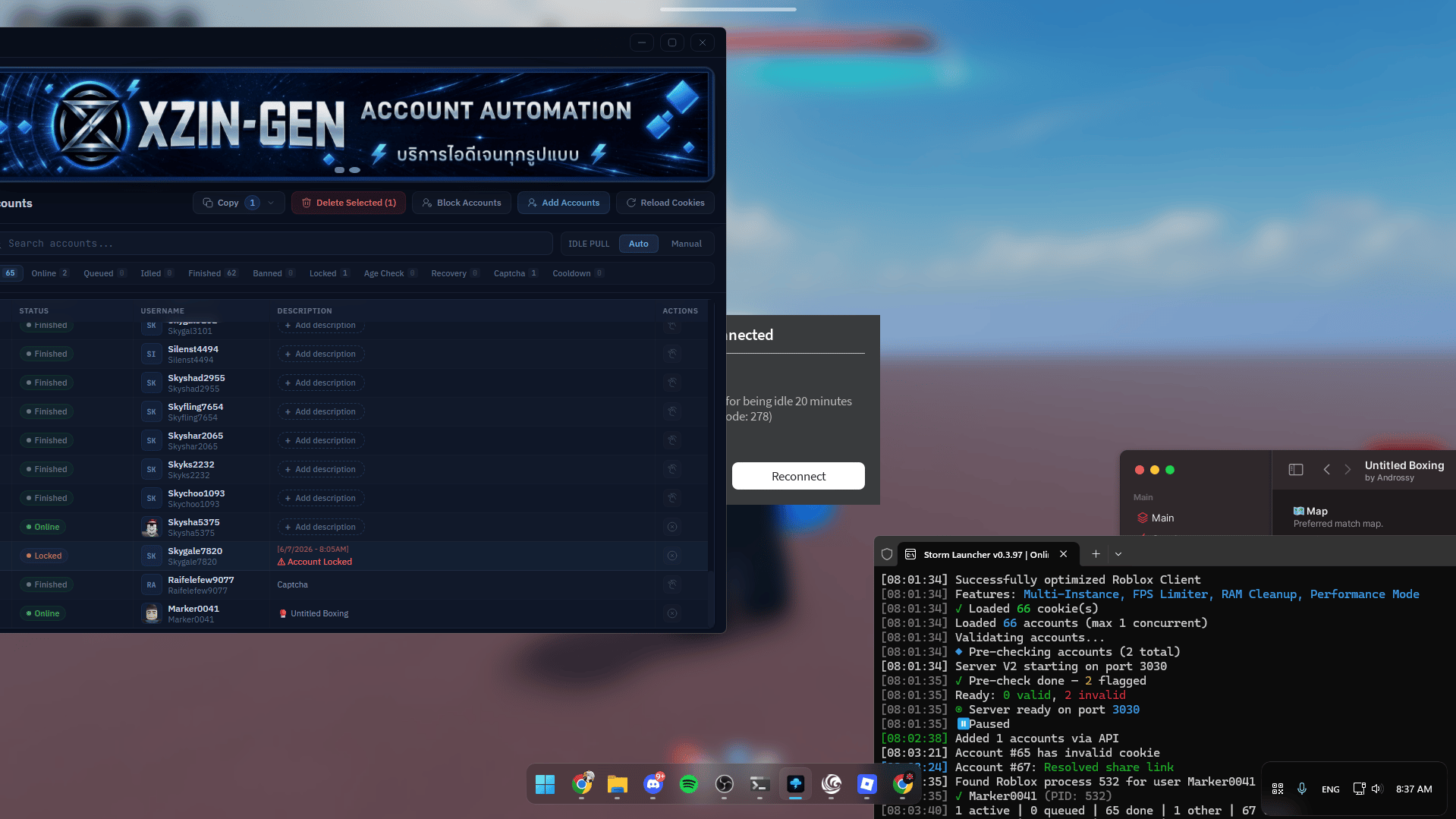Click Skysha5375 avatar thumbnail

coord(152,527)
